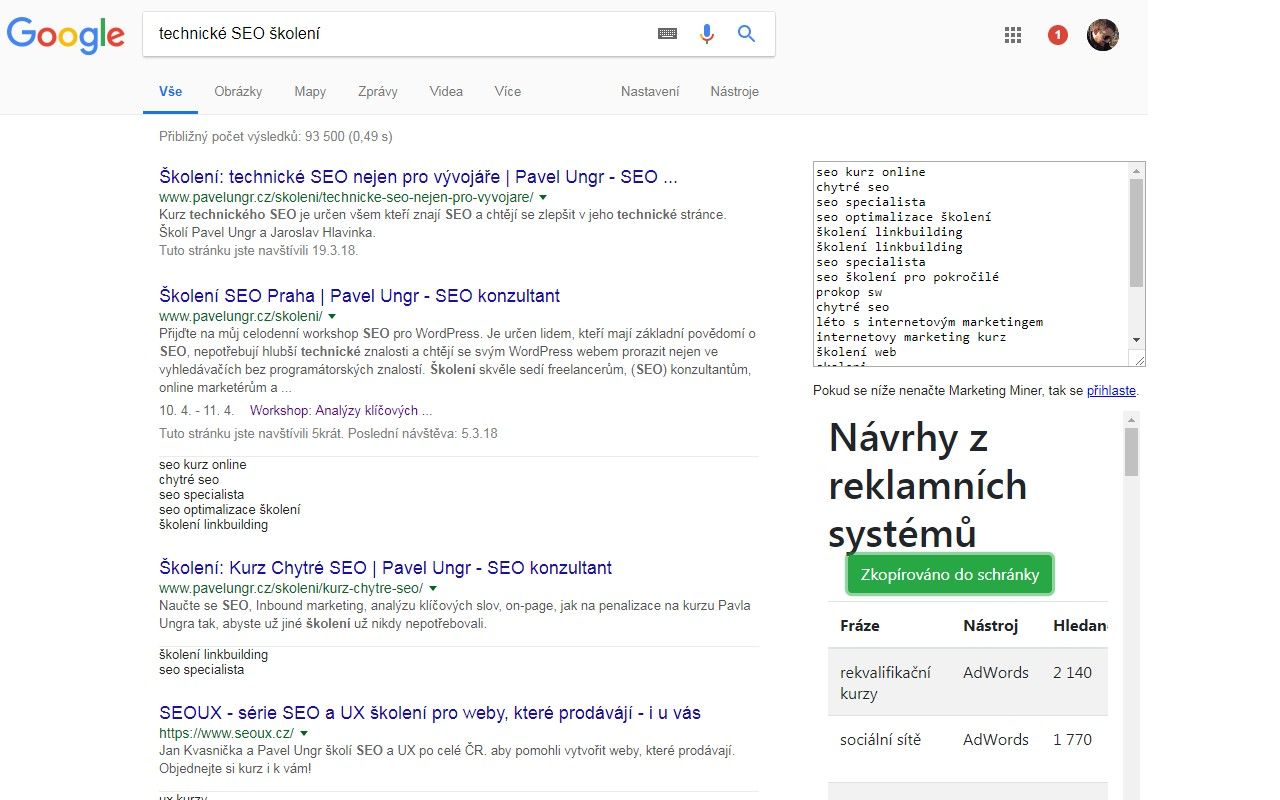
Task: Click 'Zkopírováno do schránky' green button
Action: click(x=950, y=575)
